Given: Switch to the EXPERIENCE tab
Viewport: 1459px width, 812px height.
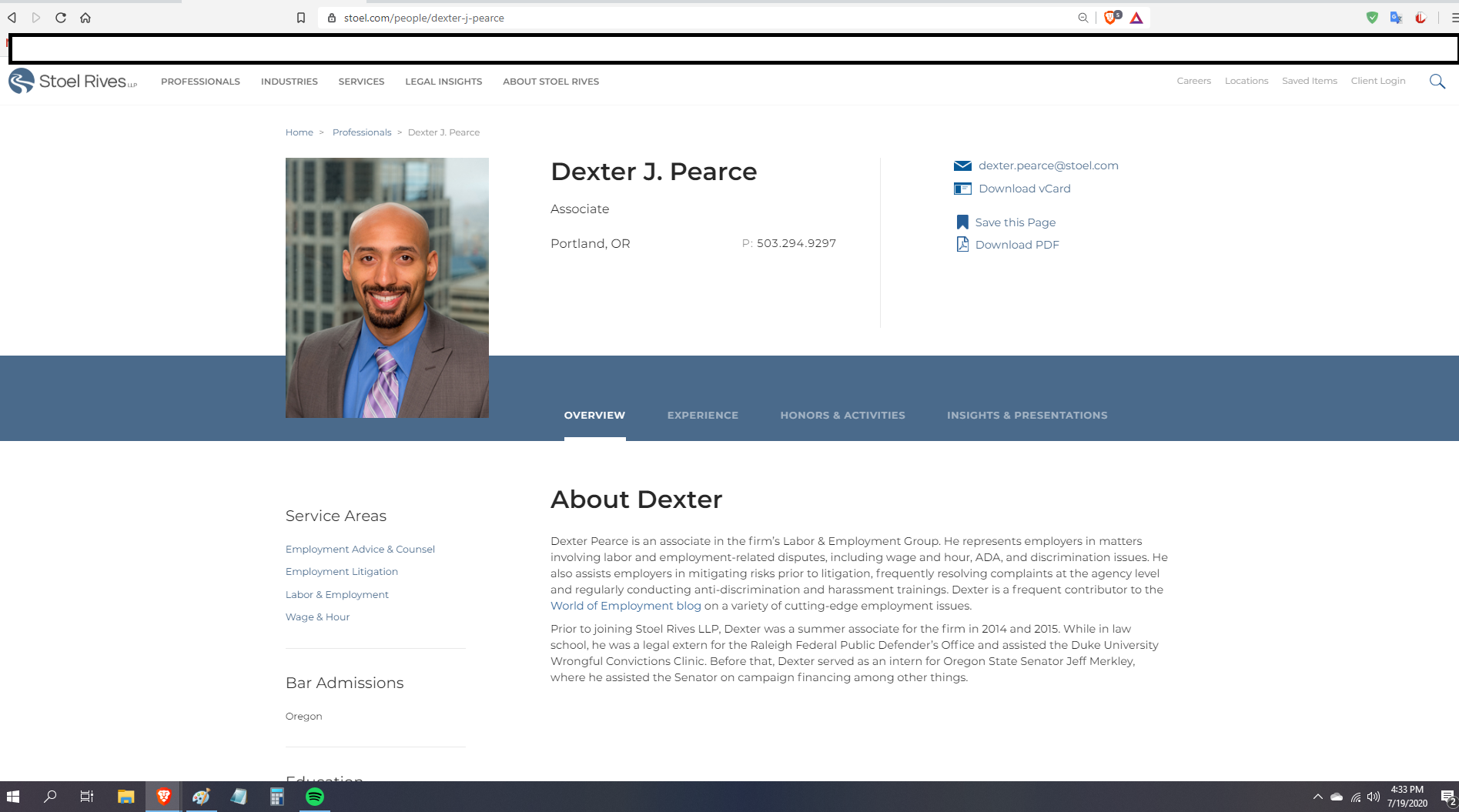Looking at the screenshot, I should point(702,416).
